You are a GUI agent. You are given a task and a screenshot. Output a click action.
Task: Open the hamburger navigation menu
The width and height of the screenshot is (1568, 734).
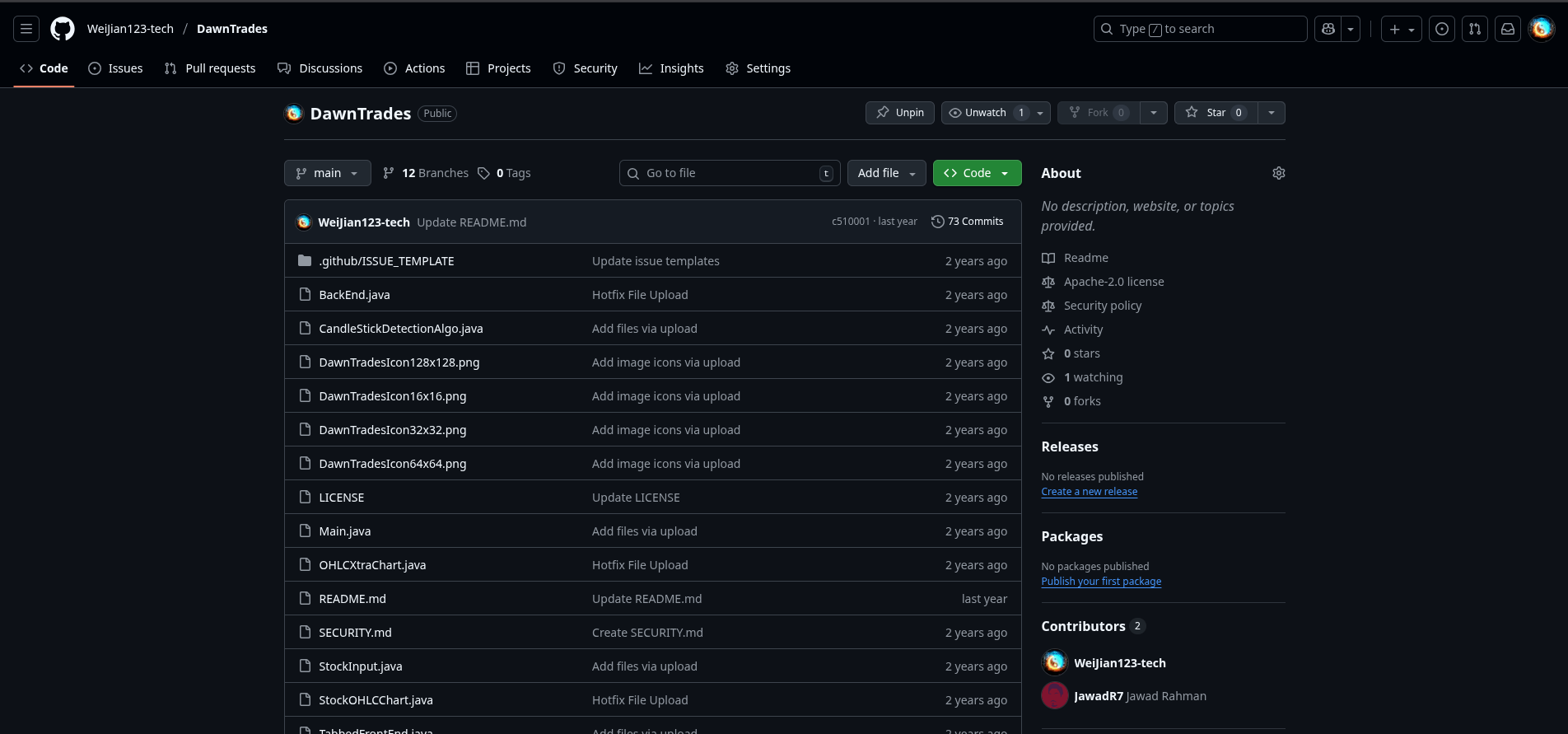[x=26, y=29]
